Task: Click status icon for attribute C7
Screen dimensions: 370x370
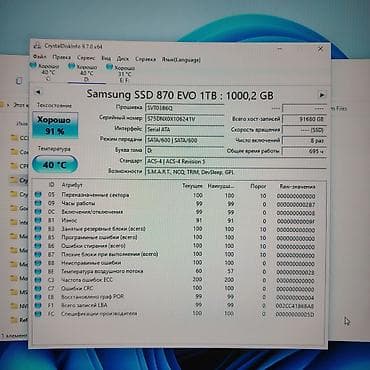Action: (38, 288)
